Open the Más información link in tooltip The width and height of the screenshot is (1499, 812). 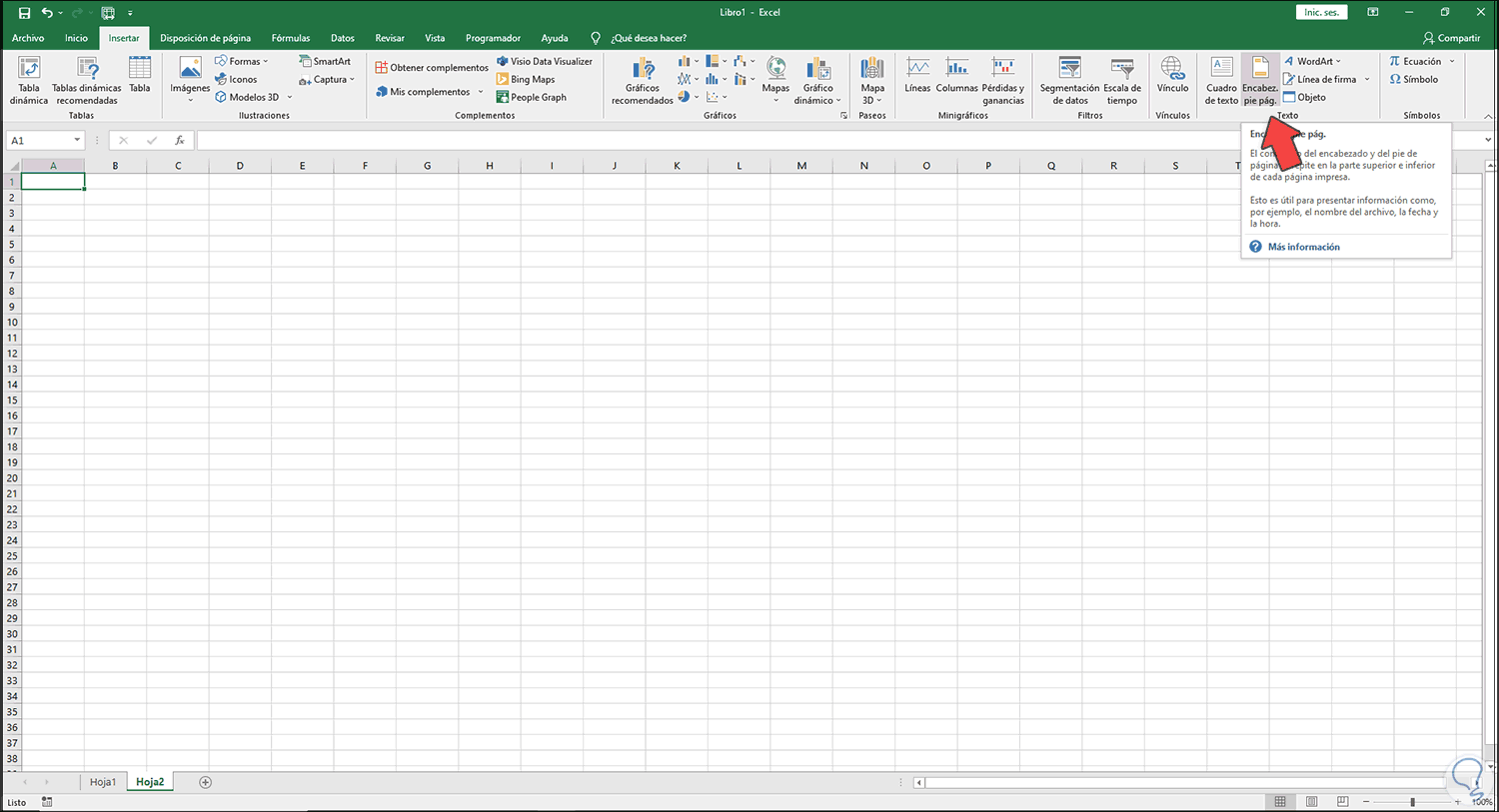(1304, 247)
